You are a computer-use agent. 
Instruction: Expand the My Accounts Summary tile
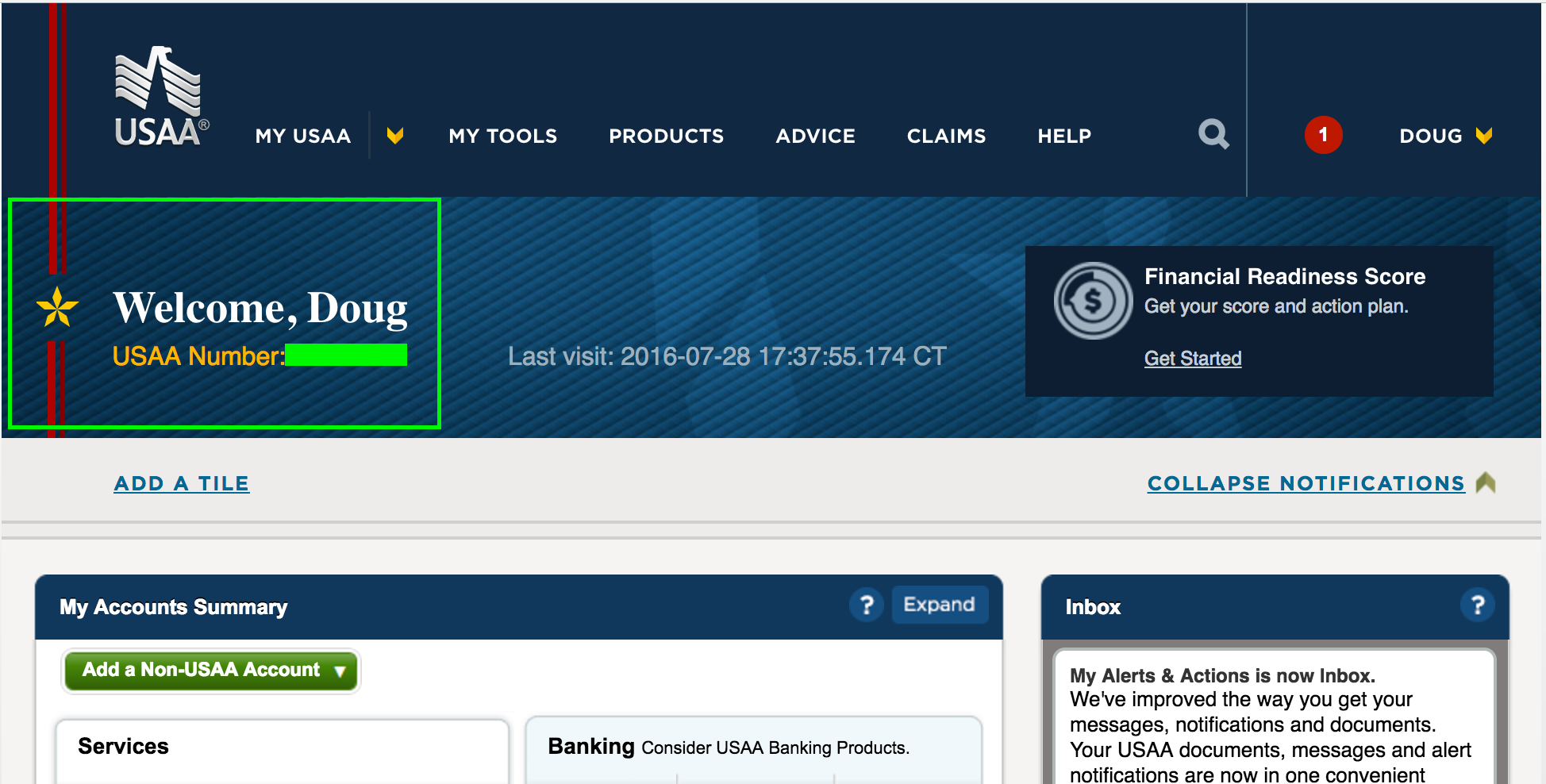pyautogui.click(x=940, y=605)
